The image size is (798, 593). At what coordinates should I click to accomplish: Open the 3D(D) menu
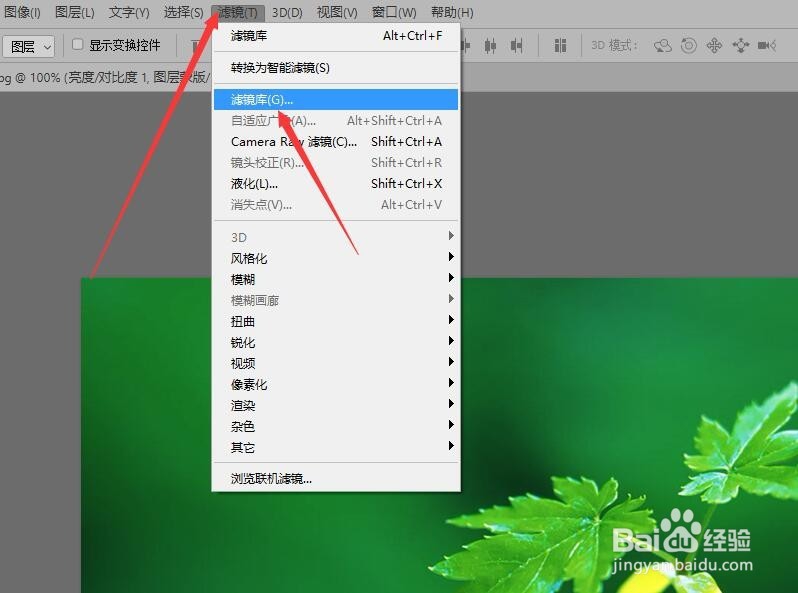pyautogui.click(x=287, y=12)
